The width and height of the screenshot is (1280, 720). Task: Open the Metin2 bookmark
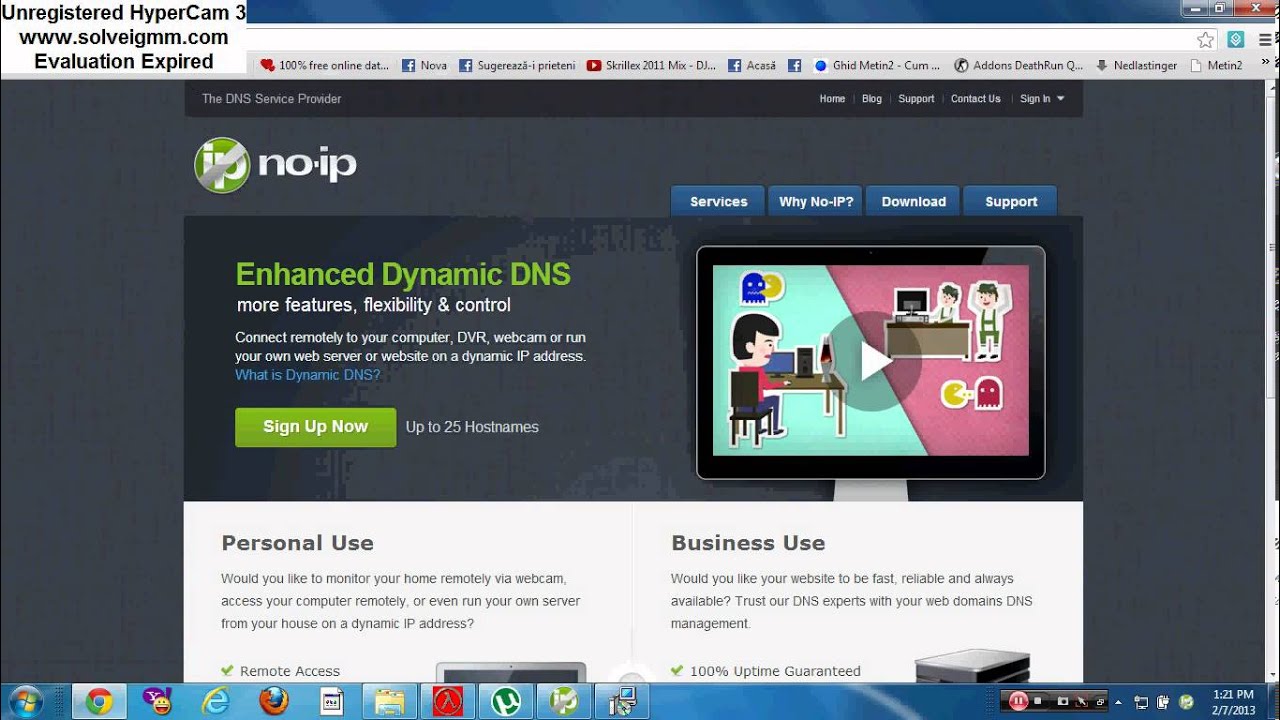tap(1216, 65)
